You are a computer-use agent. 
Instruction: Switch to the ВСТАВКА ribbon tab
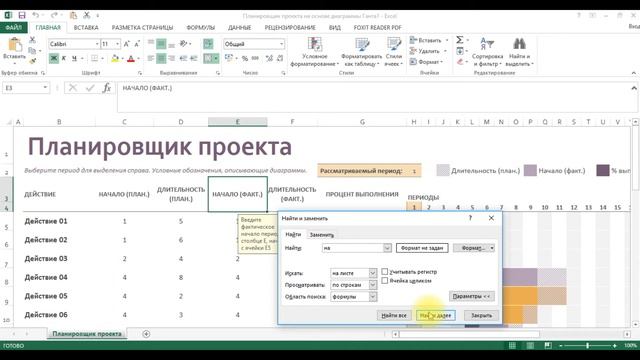[86, 27]
